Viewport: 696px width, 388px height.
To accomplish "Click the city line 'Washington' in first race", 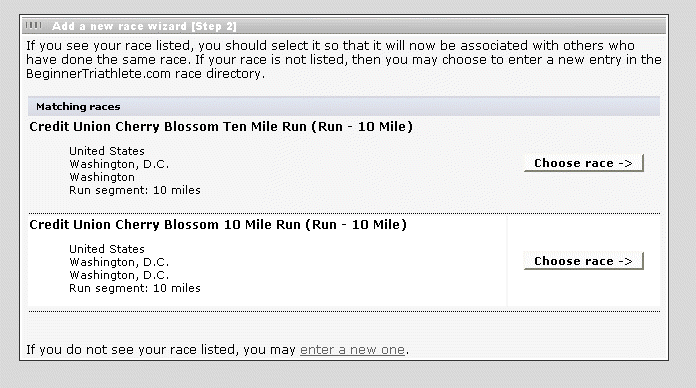I will pos(102,177).
